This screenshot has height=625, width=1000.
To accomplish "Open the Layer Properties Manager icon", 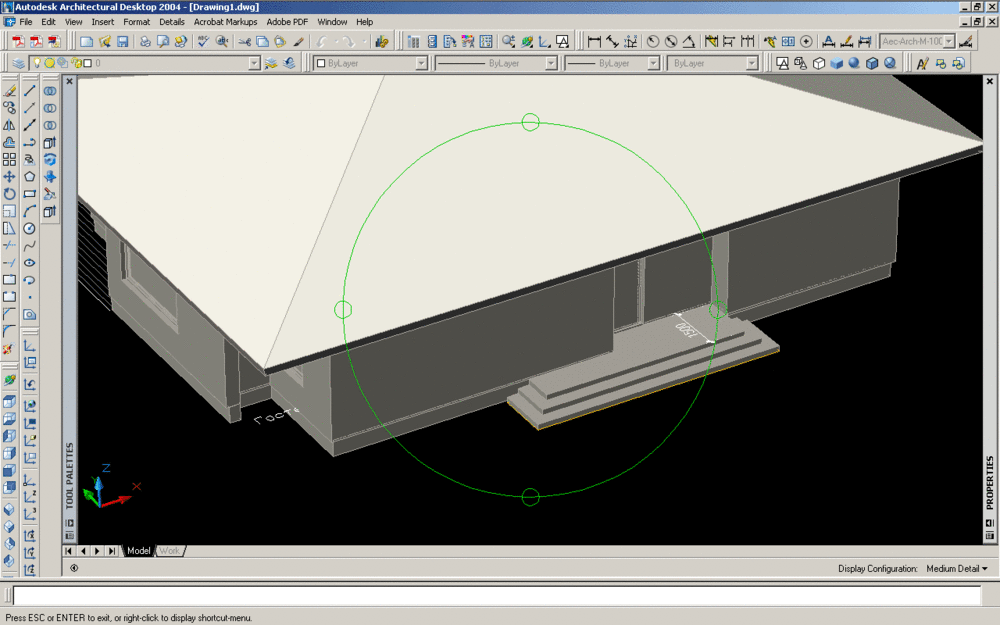I will 20,63.
